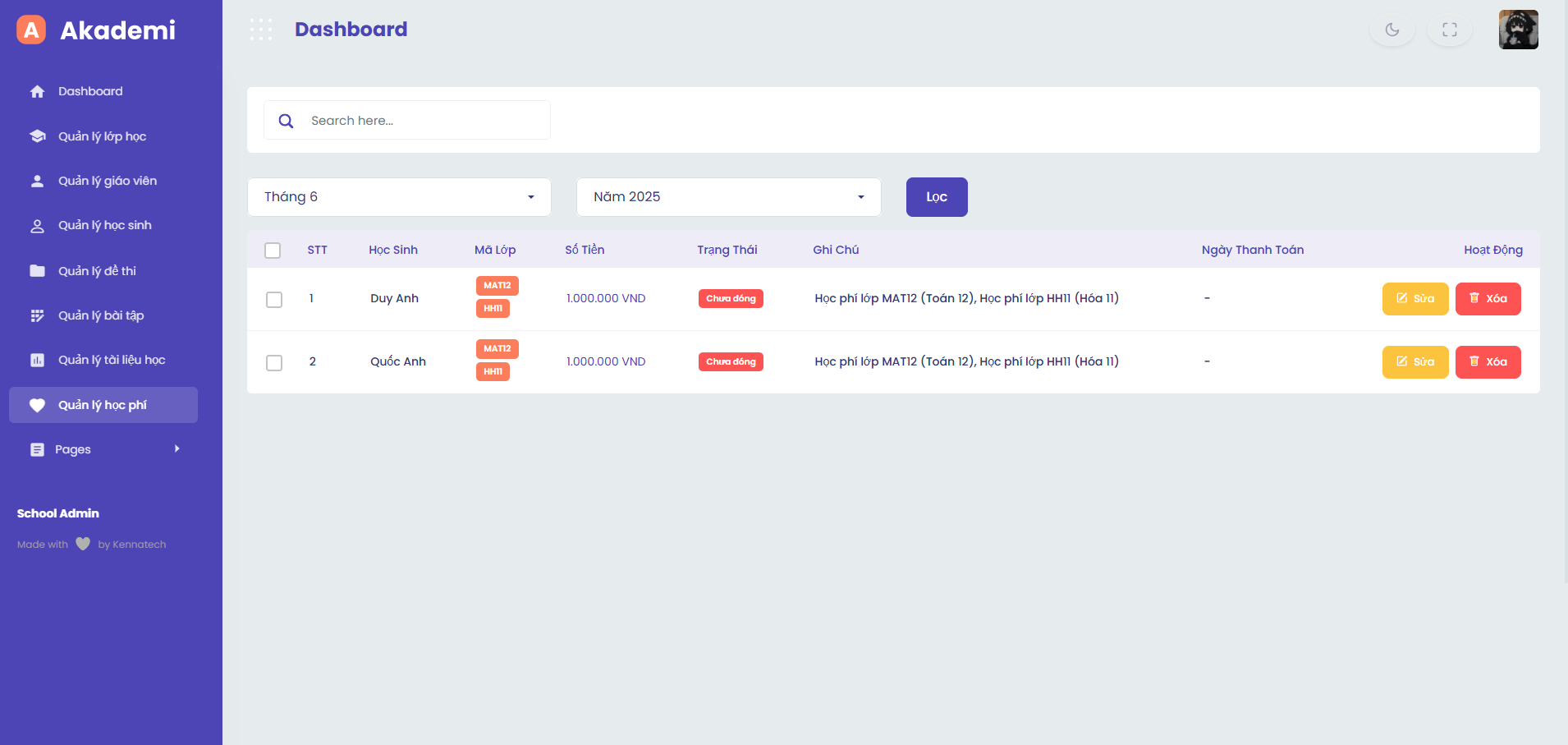Image resolution: width=1568 pixels, height=745 pixels.
Task: Open the Năm 2025 year dropdown
Action: click(728, 197)
